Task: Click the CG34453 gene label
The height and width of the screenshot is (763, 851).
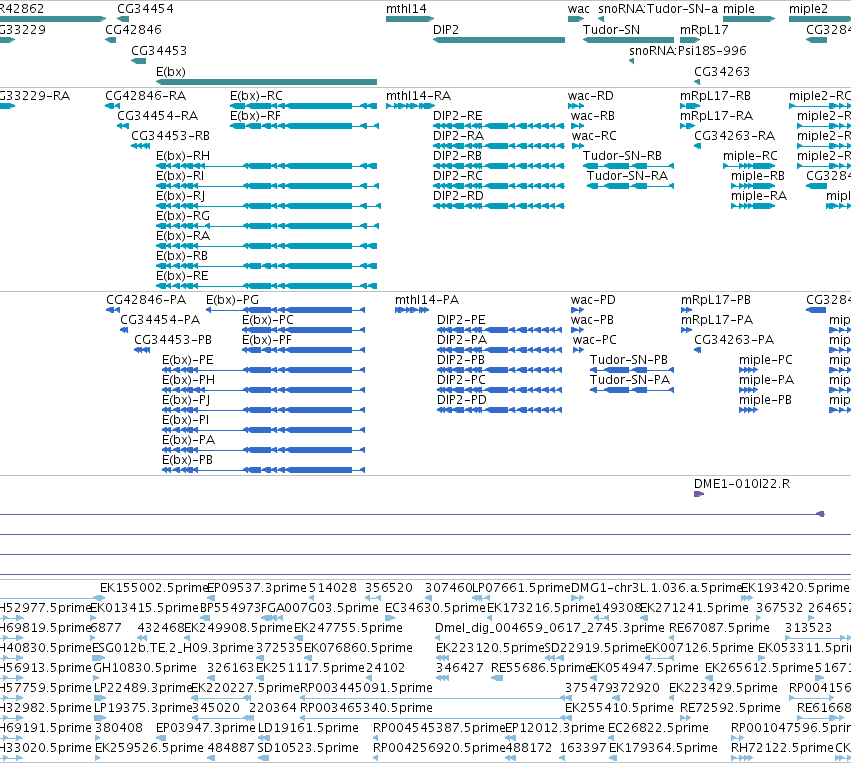Action: click(158, 50)
